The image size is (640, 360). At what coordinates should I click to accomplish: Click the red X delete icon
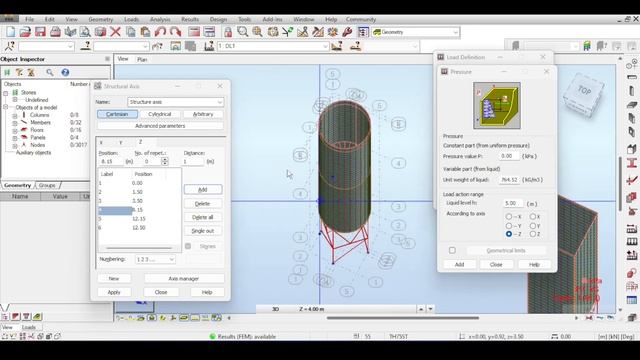point(116,32)
